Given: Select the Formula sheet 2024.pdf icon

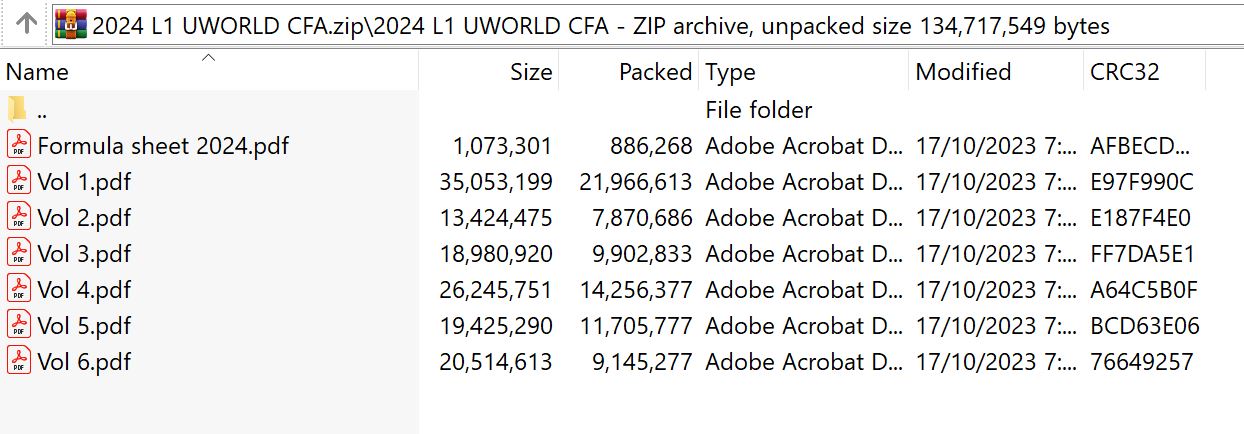Looking at the screenshot, I should [19, 146].
